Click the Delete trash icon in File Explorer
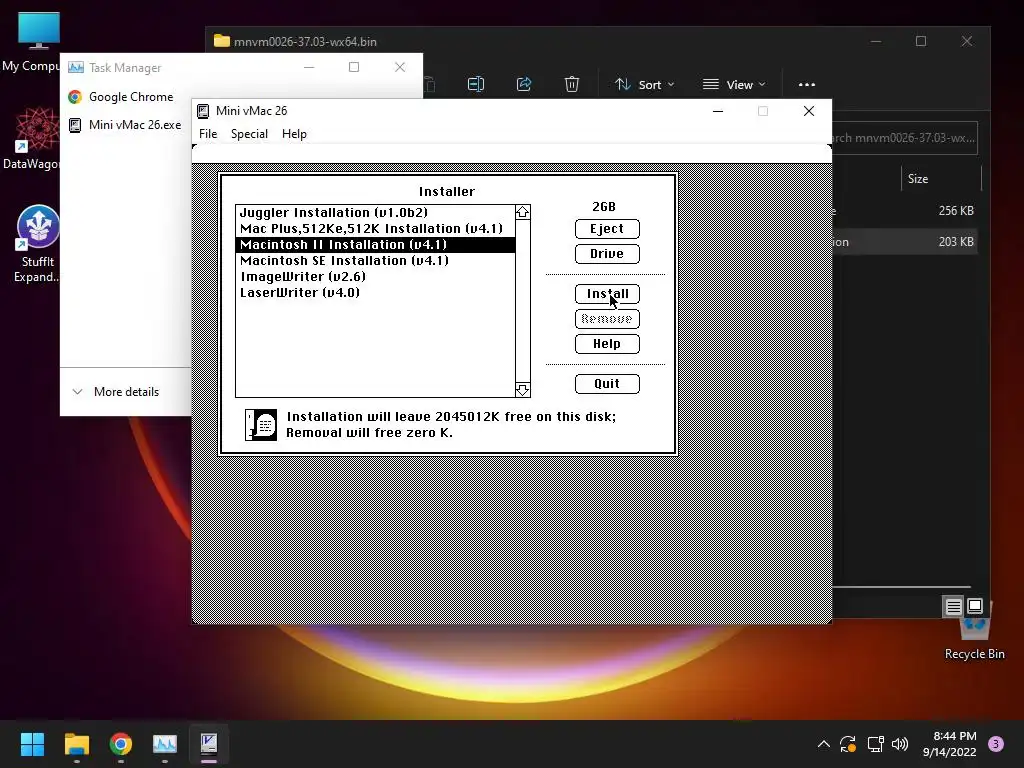1024x768 pixels. click(x=571, y=84)
